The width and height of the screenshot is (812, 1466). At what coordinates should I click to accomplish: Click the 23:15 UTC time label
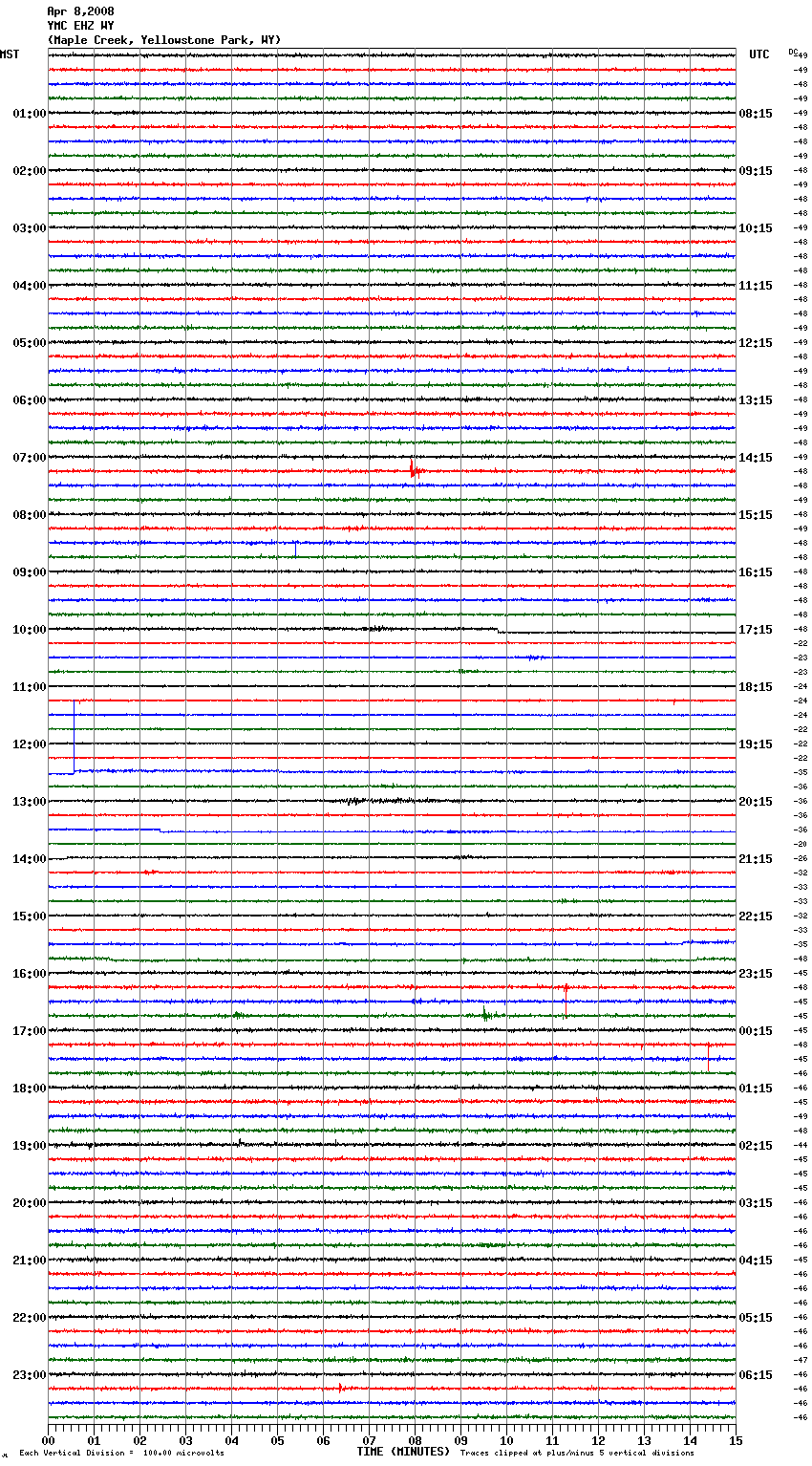(x=756, y=974)
